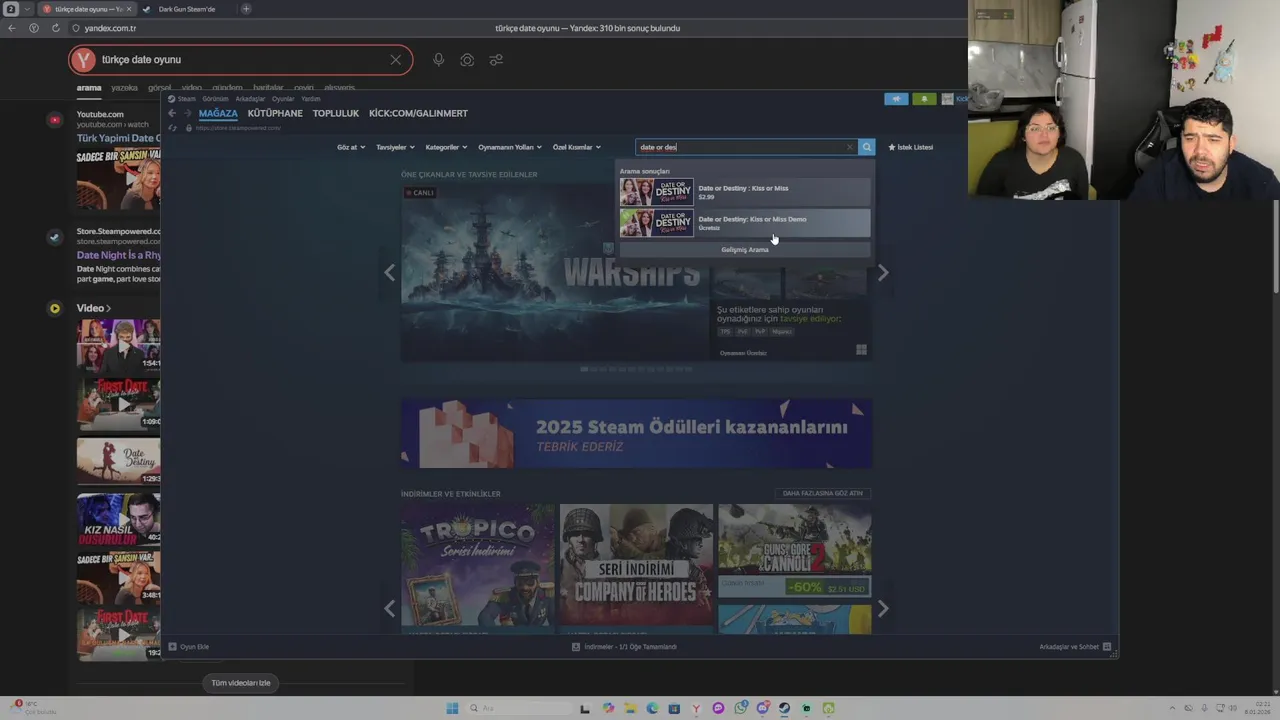Open KİCK.COM/GALINMERT profile tab

(x=418, y=114)
